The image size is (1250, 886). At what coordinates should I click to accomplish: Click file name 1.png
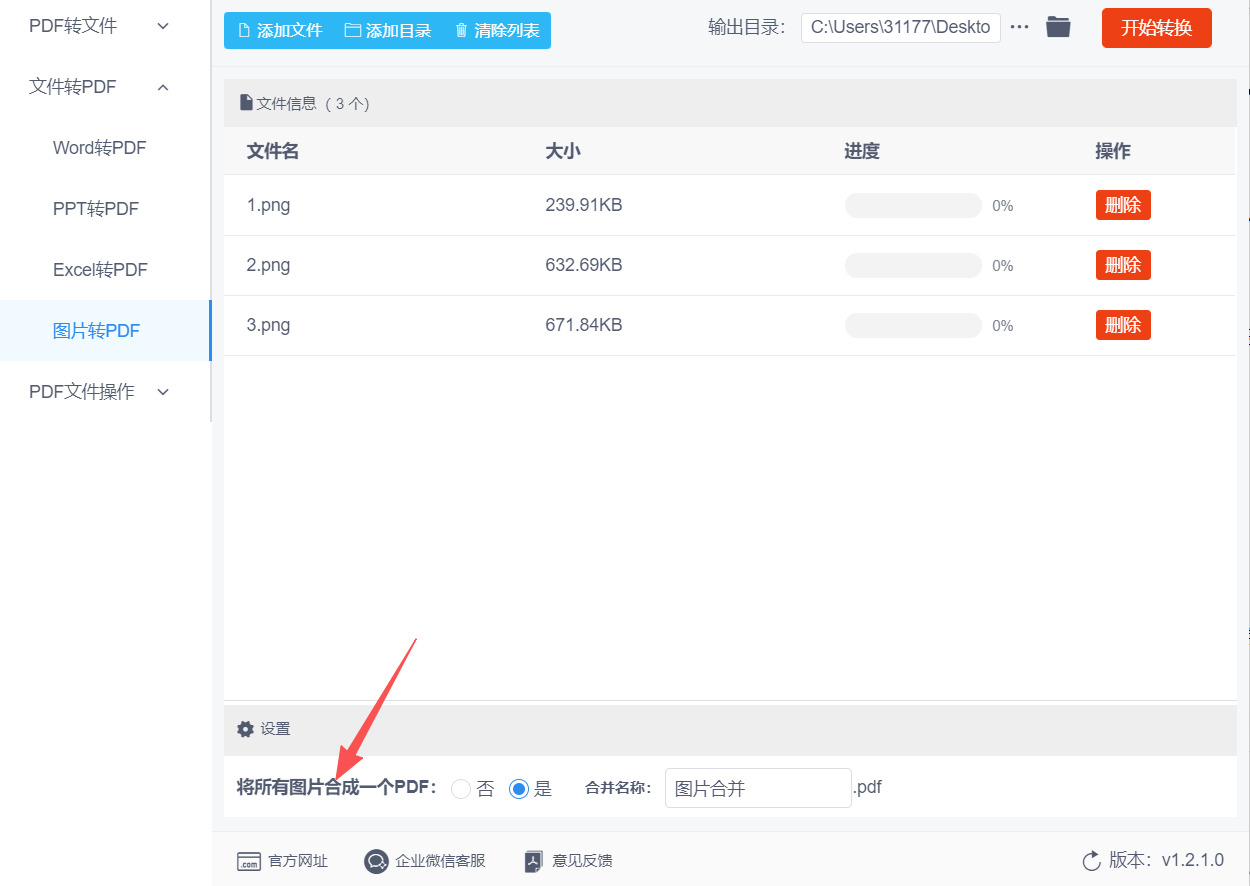(x=269, y=206)
